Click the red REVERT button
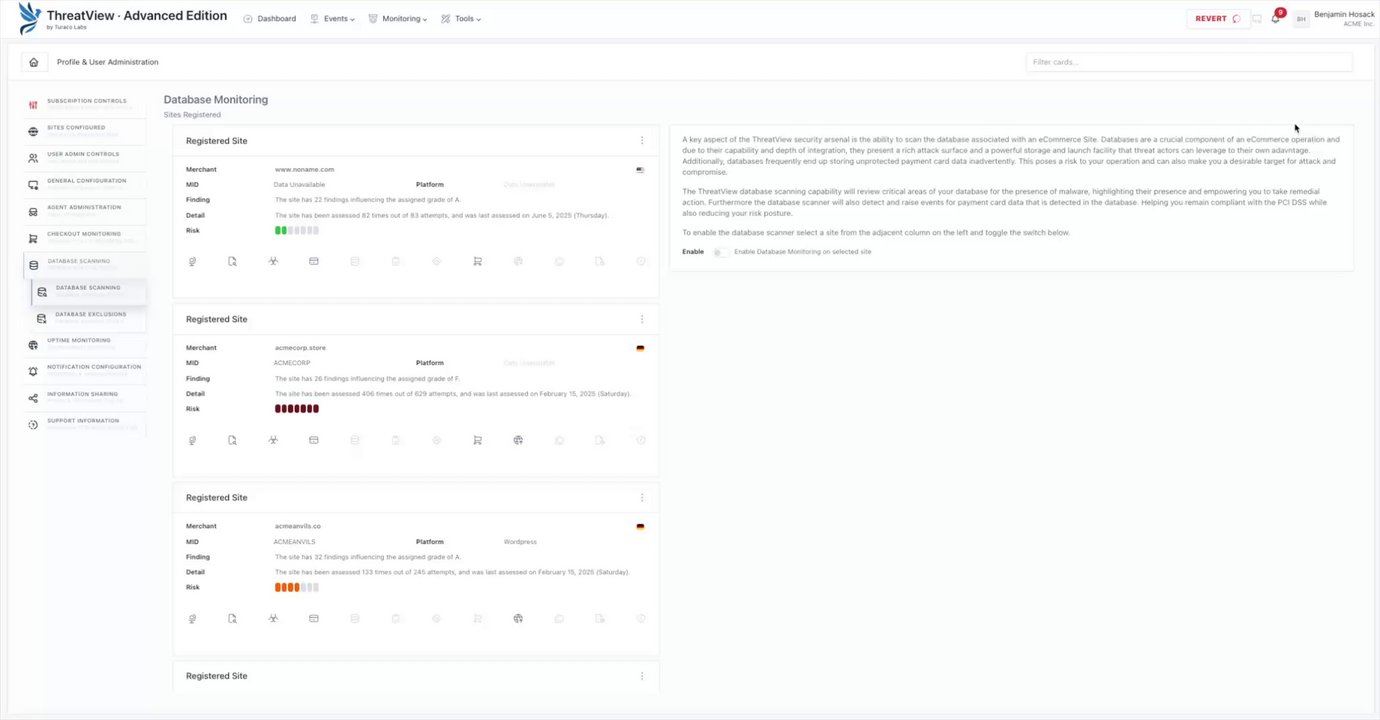The height and width of the screenshot is (720, 1380). click(1218, 19)
